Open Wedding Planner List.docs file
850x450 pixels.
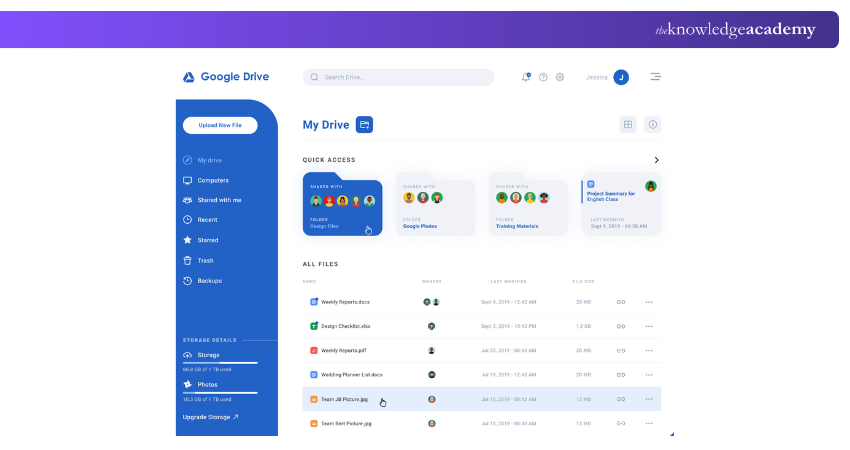pyautogui.click(x=352, y=375)
